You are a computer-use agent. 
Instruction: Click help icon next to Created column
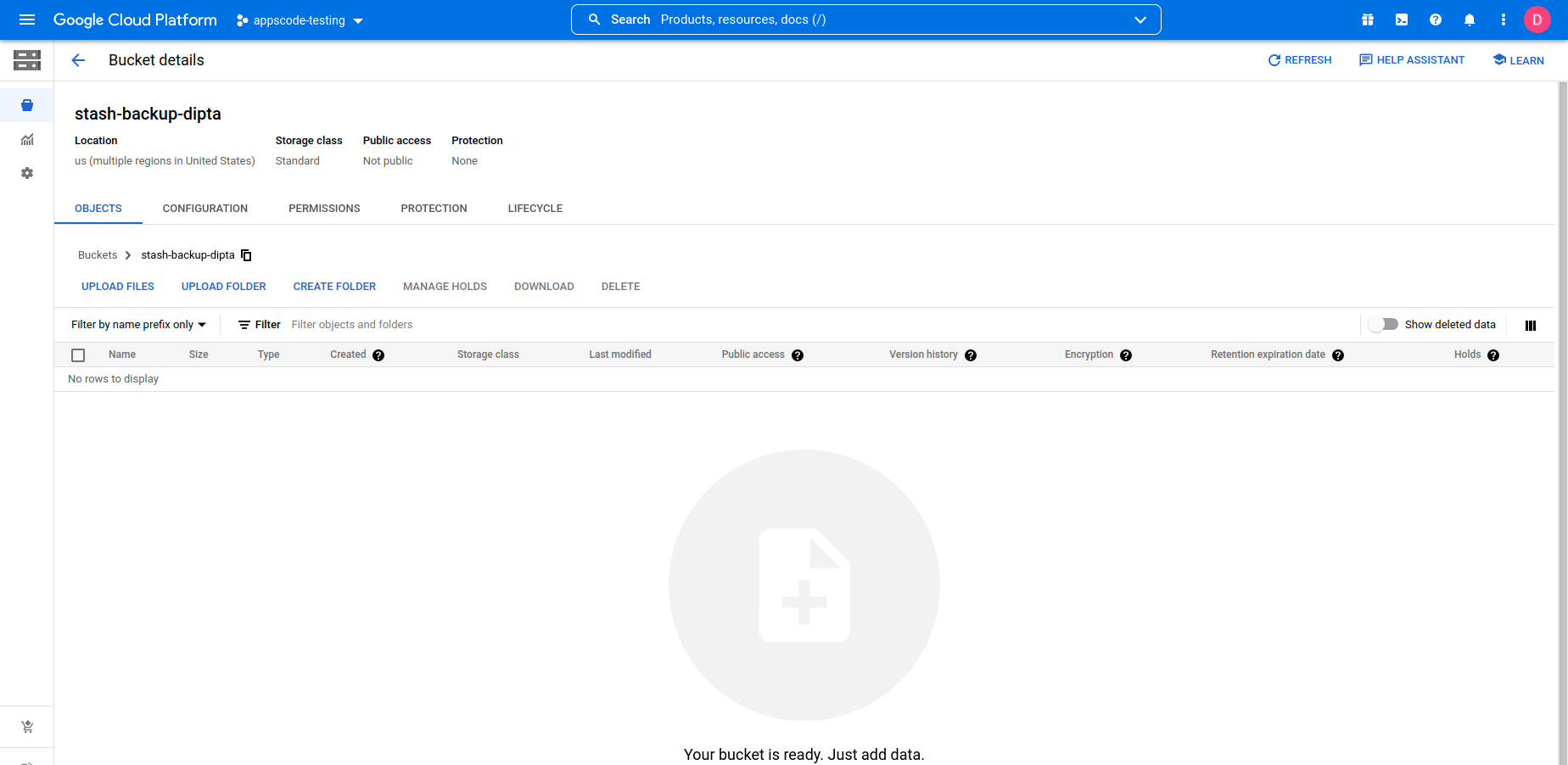(x=378, y=355)
